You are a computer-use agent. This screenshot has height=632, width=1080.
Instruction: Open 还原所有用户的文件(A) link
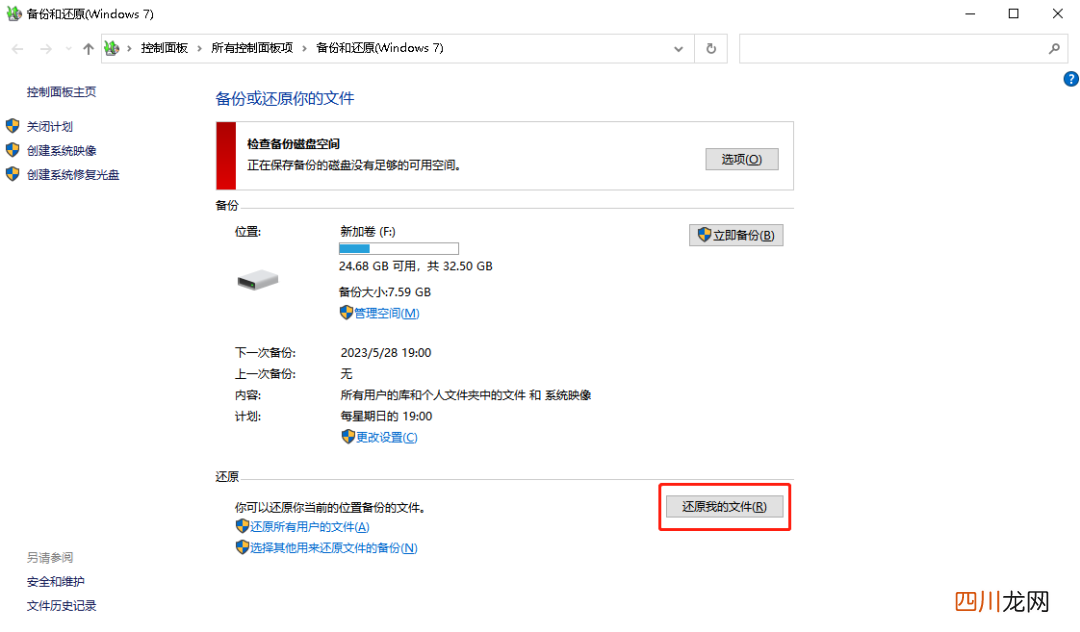[309, 527]
